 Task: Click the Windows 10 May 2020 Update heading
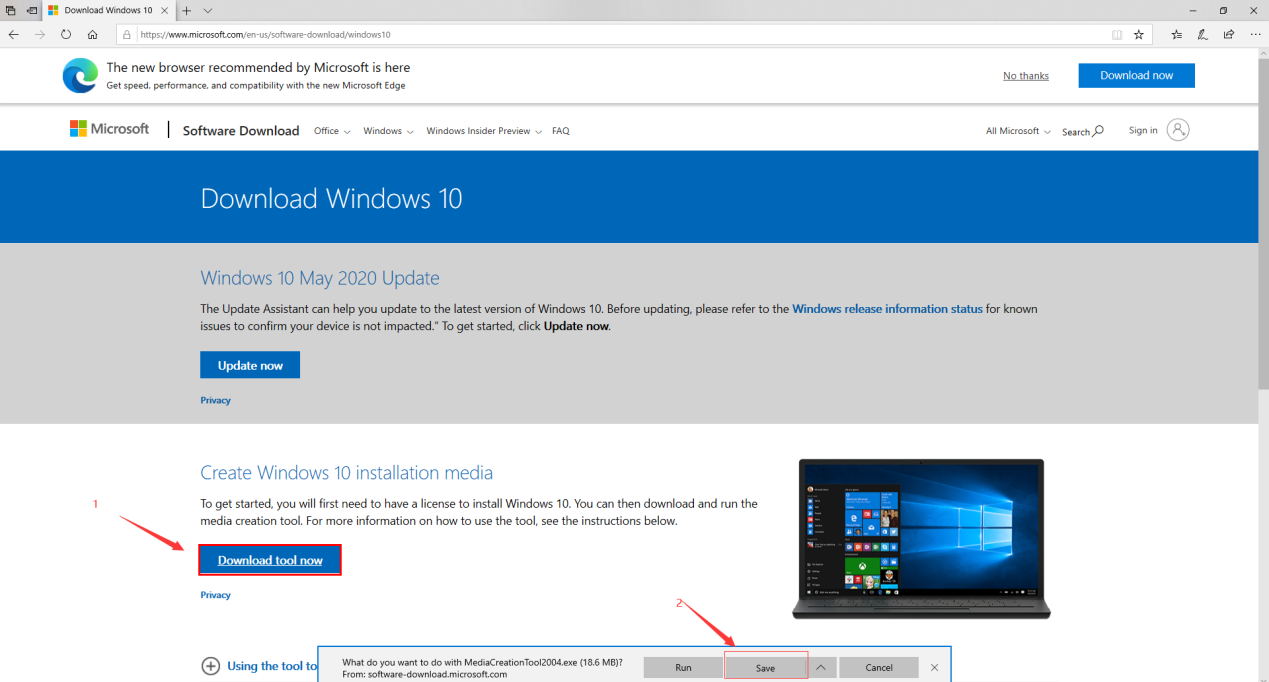coord(320,278)
